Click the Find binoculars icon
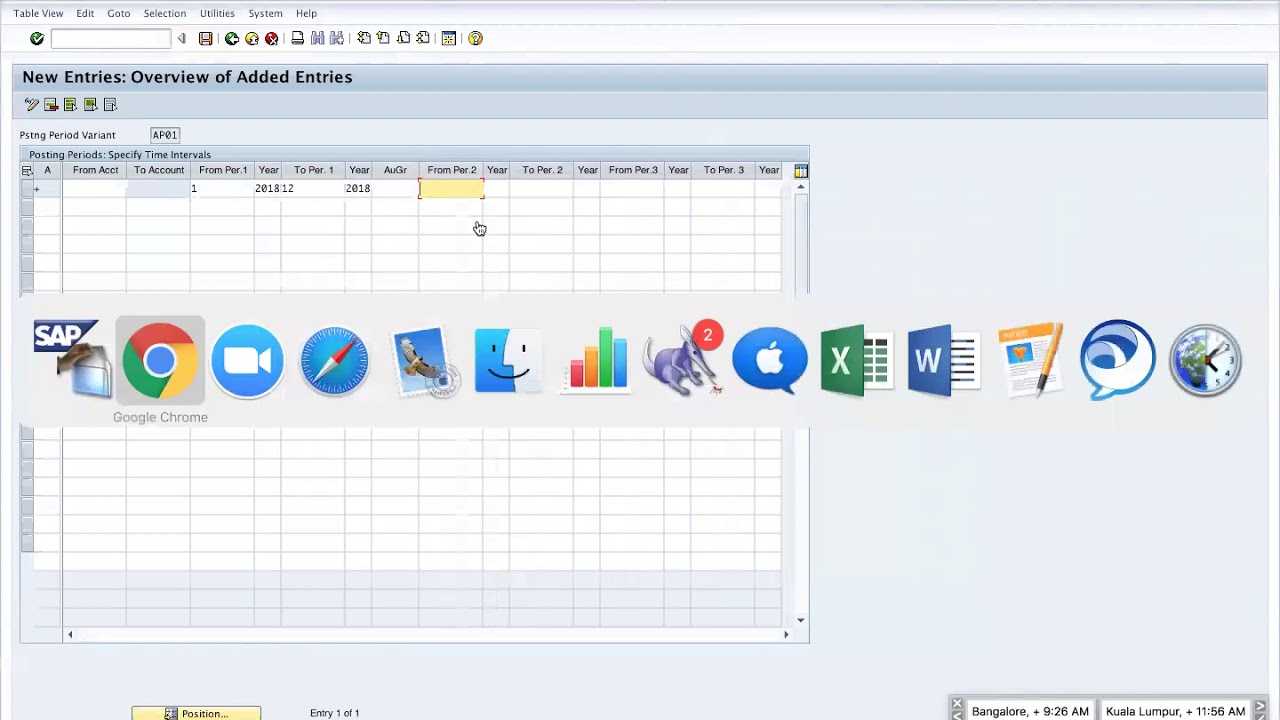Viewport: 1280px width, 720px height. click(317, 38)
